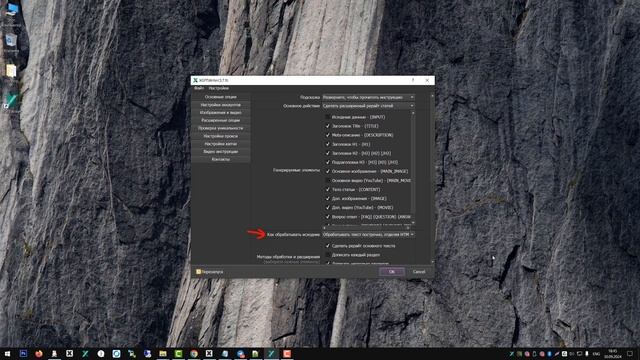Switch to Настройки аккаунтов tab
This screenshot has width=640, height=360.
point(220,105)
